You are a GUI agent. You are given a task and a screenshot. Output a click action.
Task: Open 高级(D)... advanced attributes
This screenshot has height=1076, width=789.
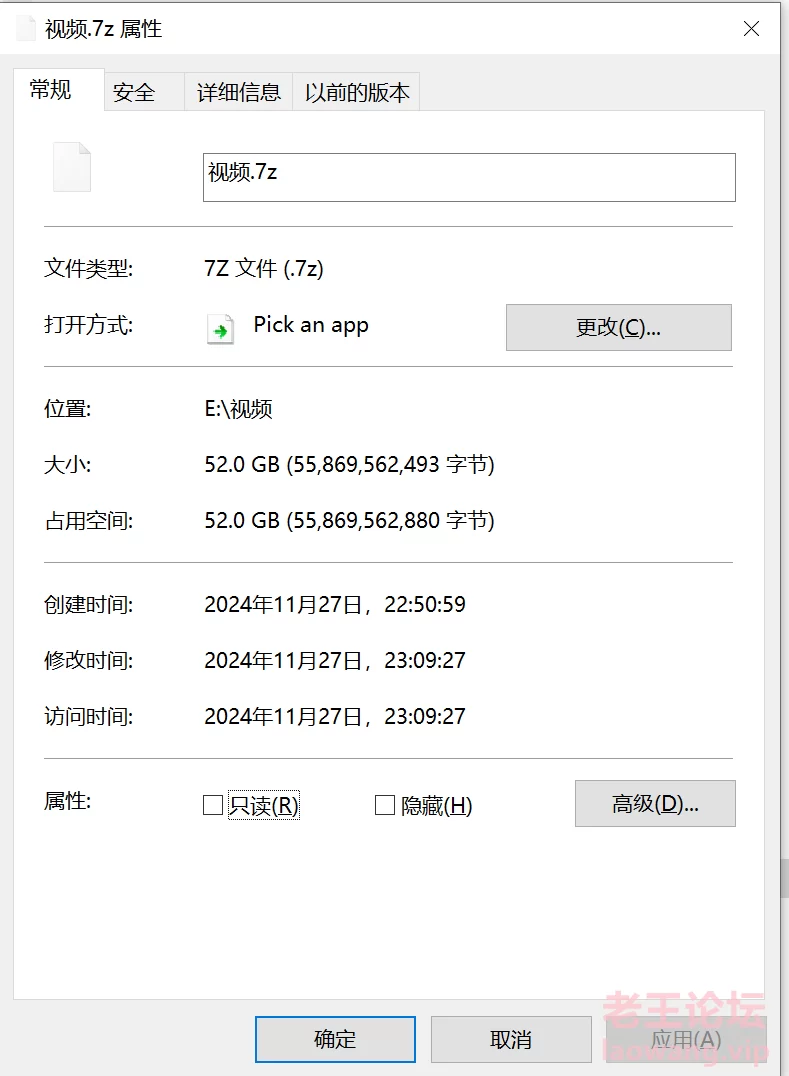tap(655, 804)
